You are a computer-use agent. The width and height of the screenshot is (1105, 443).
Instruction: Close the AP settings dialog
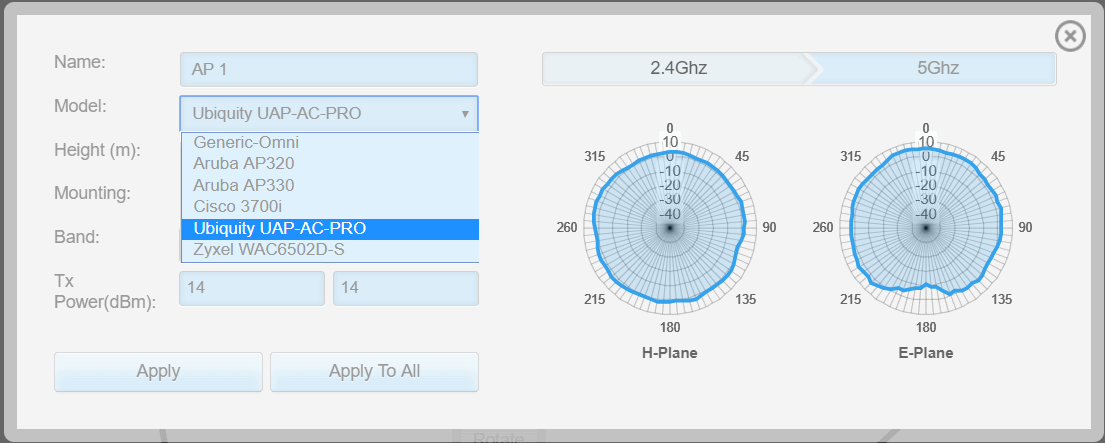point(1070,36)
